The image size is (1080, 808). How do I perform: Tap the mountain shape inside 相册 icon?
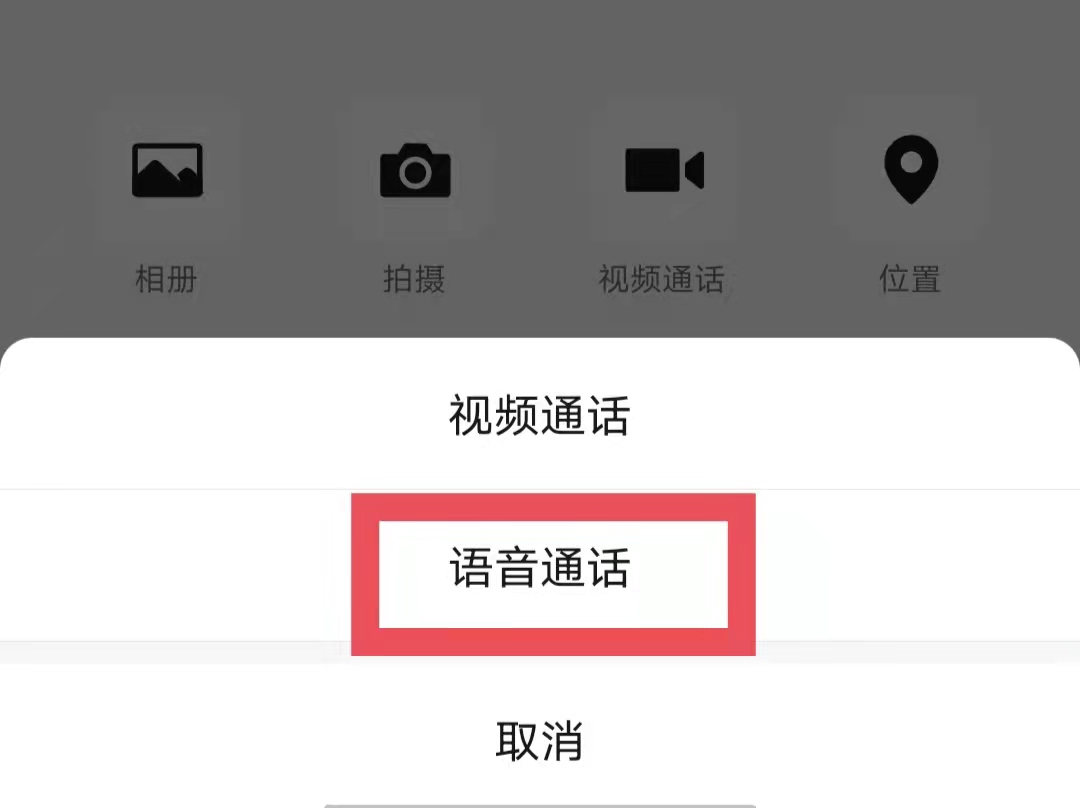[167, 176]
